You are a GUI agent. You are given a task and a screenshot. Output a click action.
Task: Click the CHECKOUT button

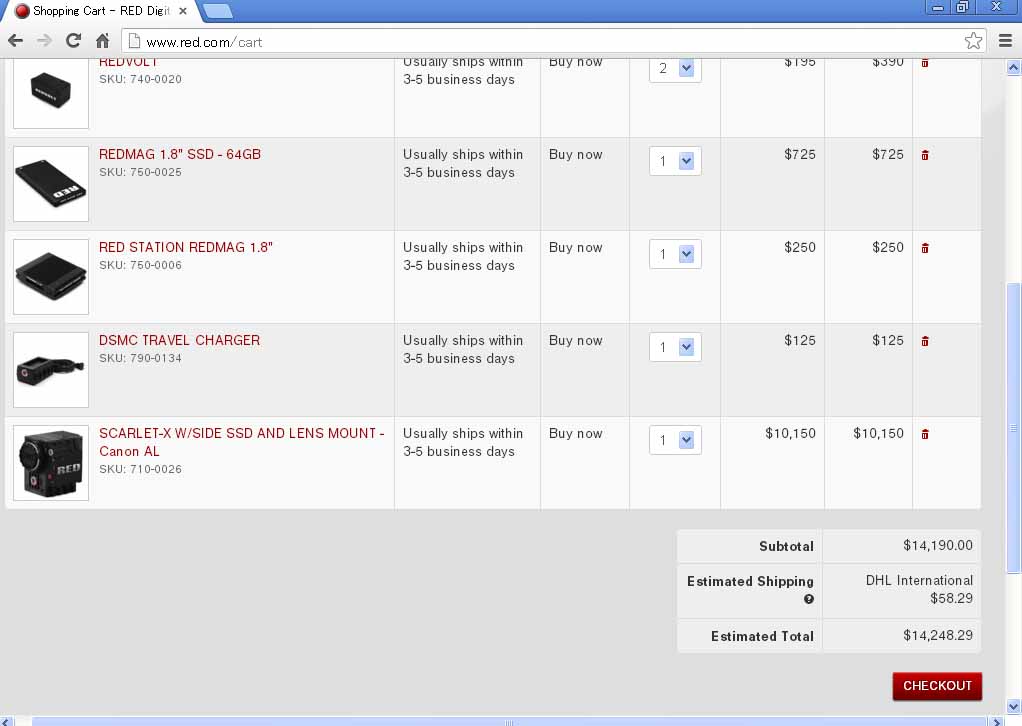(x=937, y=686)
